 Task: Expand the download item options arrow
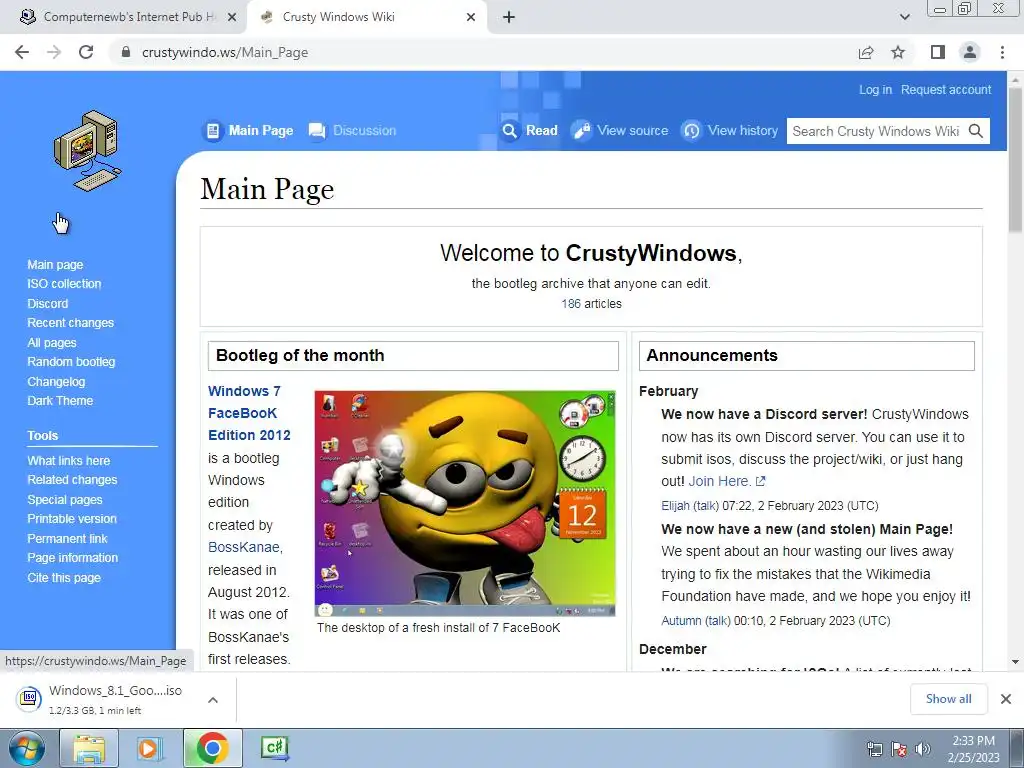(x=212, y=699)
